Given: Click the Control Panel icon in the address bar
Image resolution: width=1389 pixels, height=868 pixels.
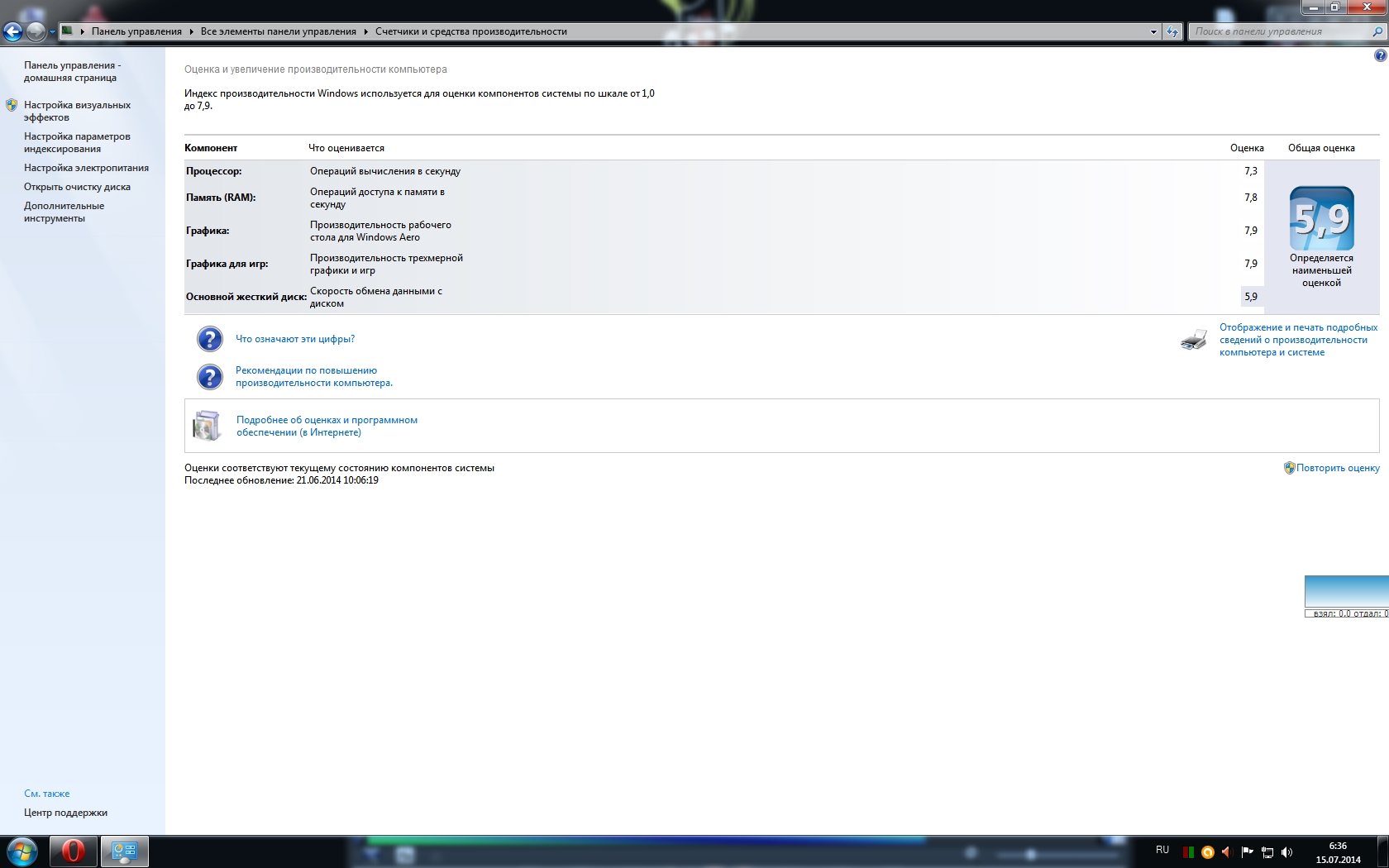Looking at the screenshot, I should point(68,31).
